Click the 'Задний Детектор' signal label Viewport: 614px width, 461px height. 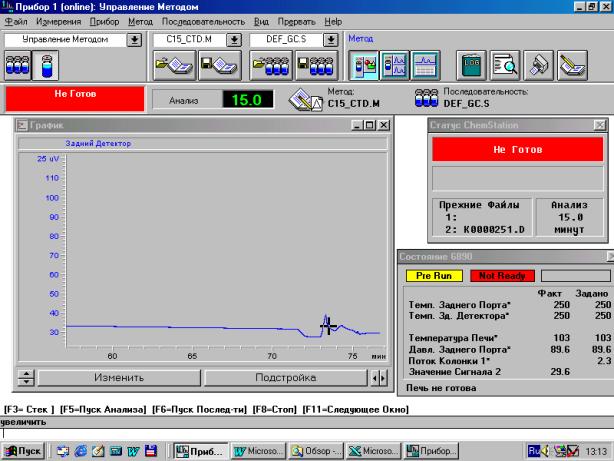point(98,143)
